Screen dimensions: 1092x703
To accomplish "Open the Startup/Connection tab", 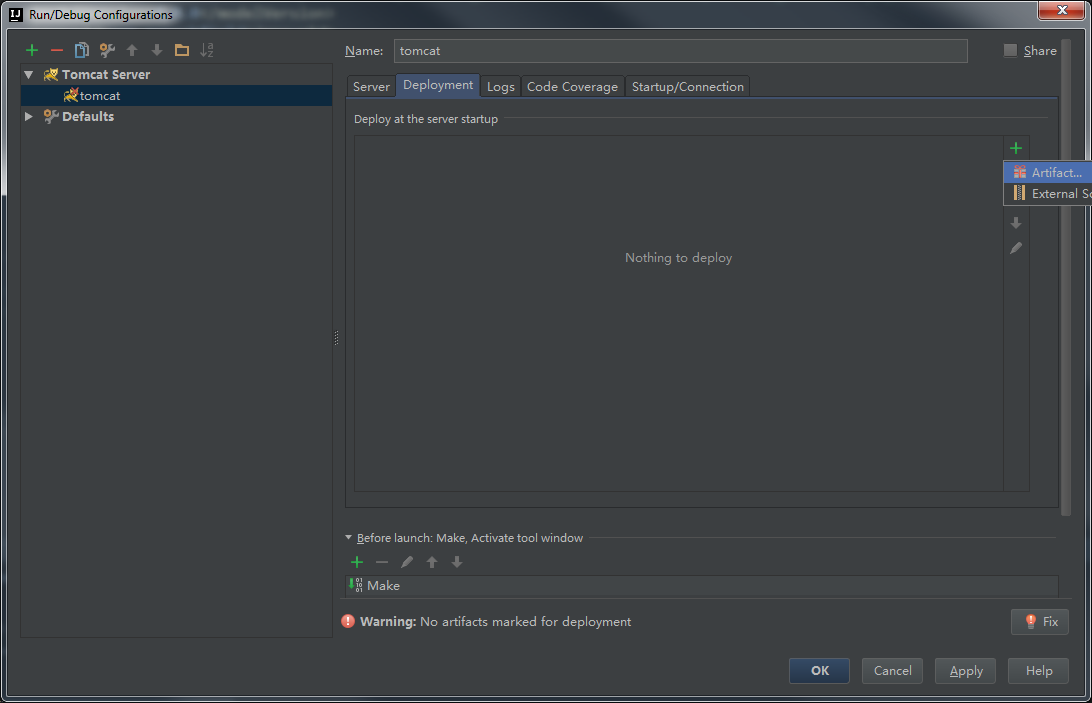I will tap(687, 86).
